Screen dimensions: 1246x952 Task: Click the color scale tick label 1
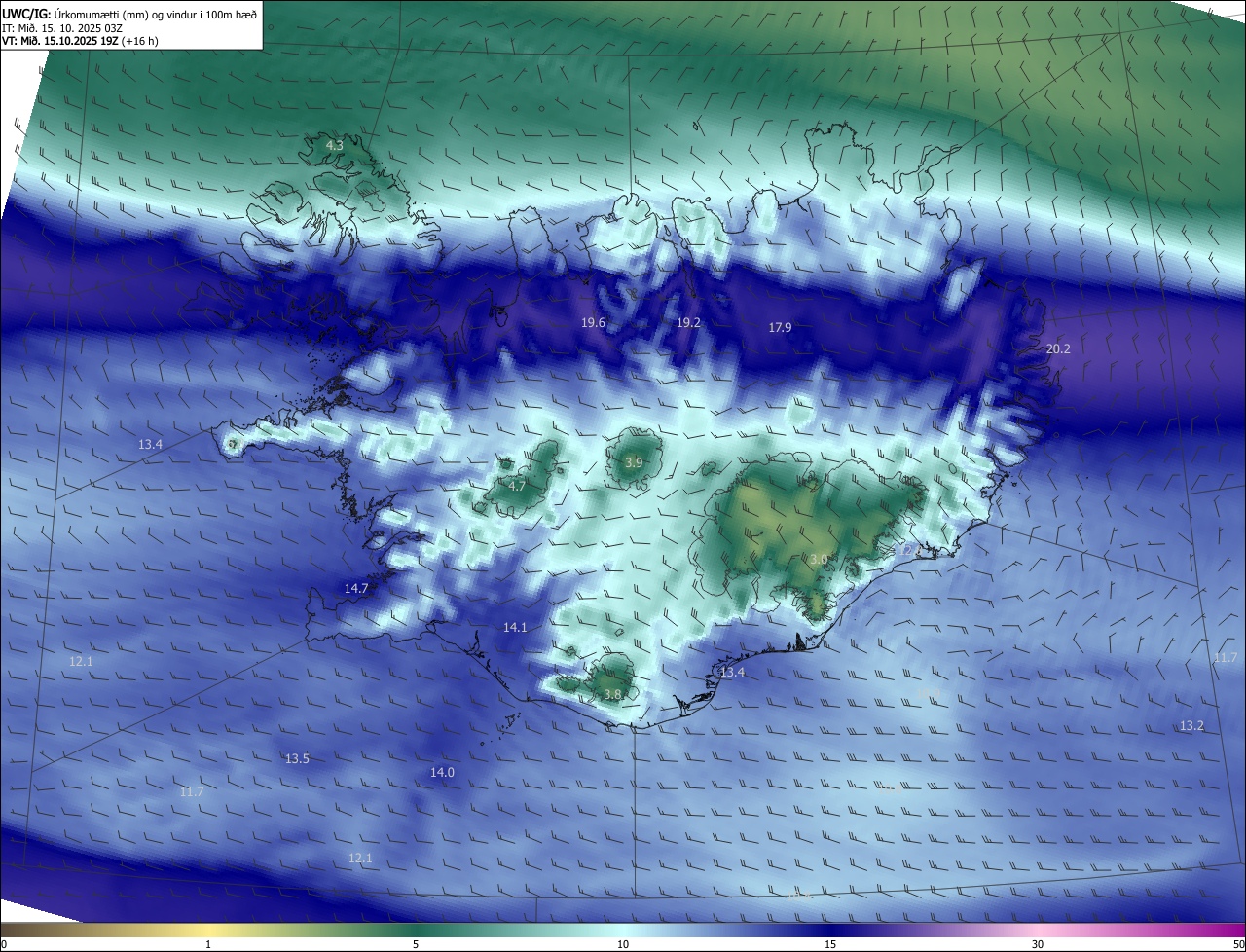[208, 944]
